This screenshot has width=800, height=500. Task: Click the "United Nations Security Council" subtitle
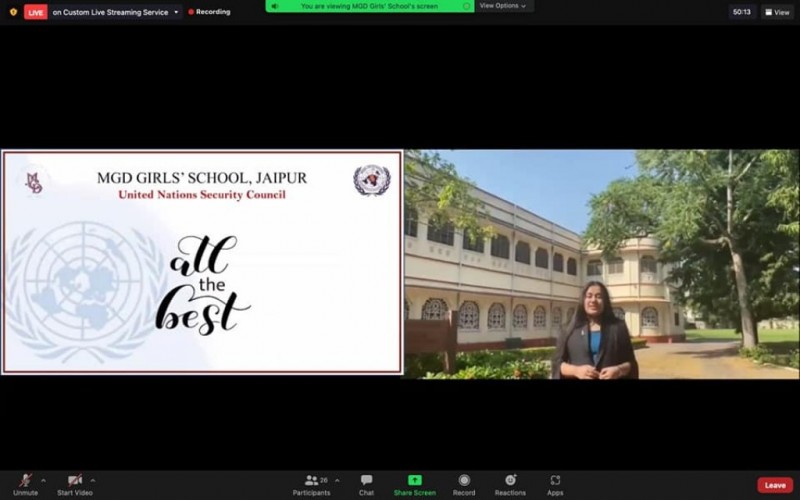pos(202,194)
